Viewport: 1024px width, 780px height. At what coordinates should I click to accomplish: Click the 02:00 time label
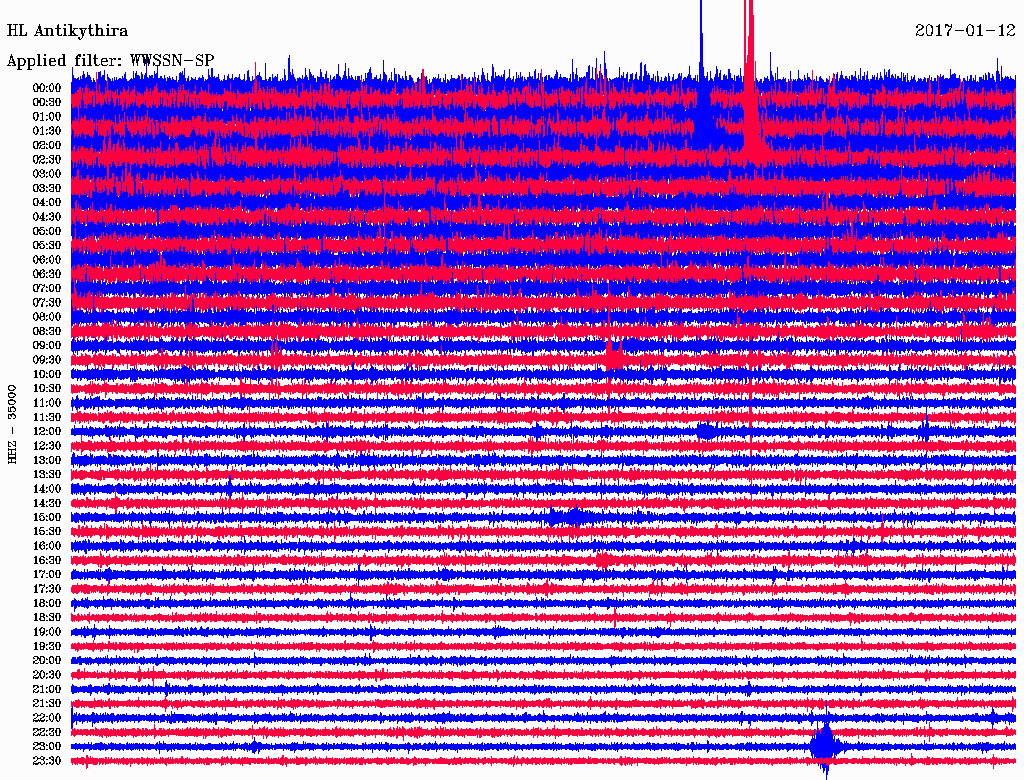tap(47, 145)
